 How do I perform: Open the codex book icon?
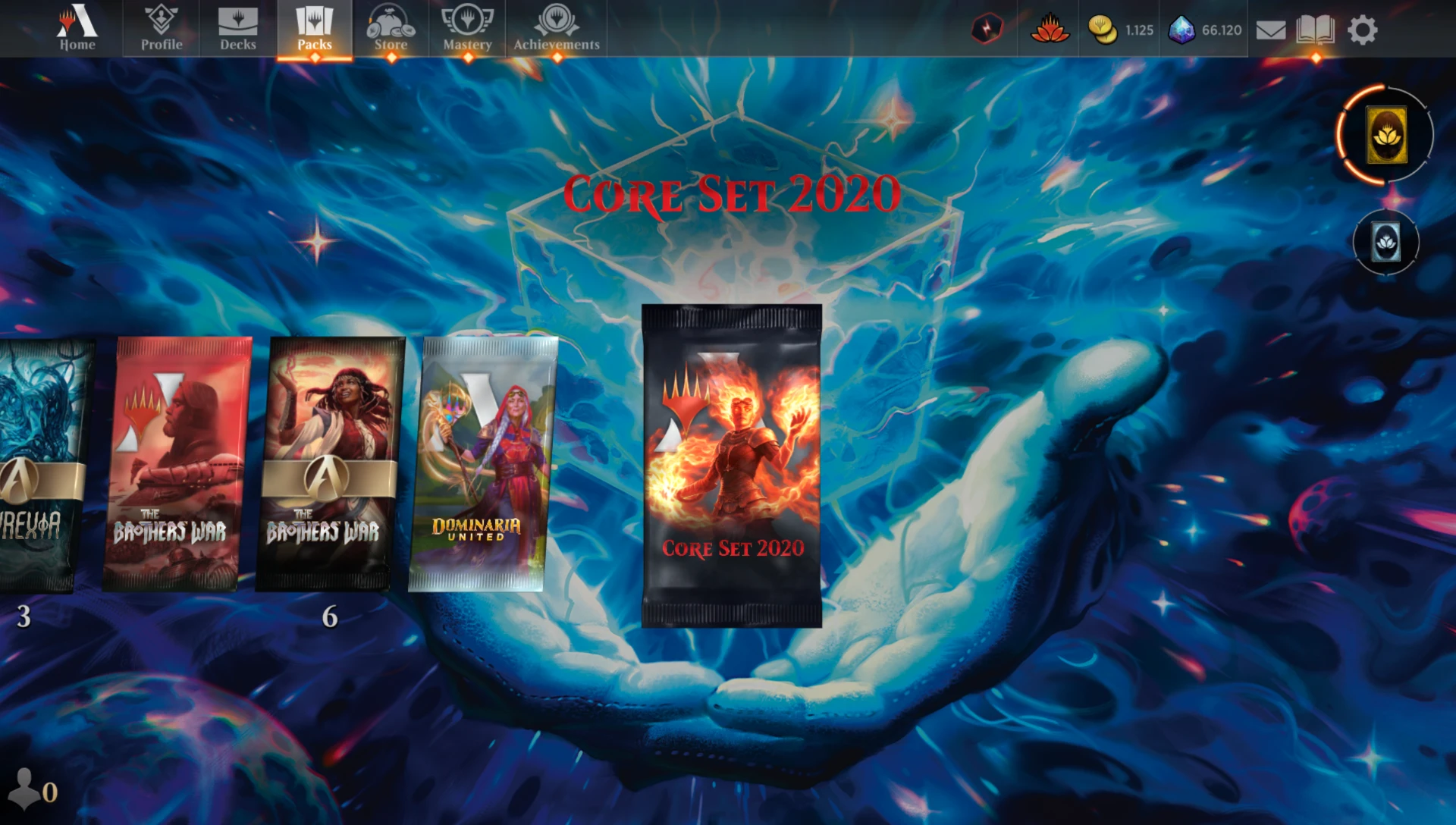(1316, 30)
